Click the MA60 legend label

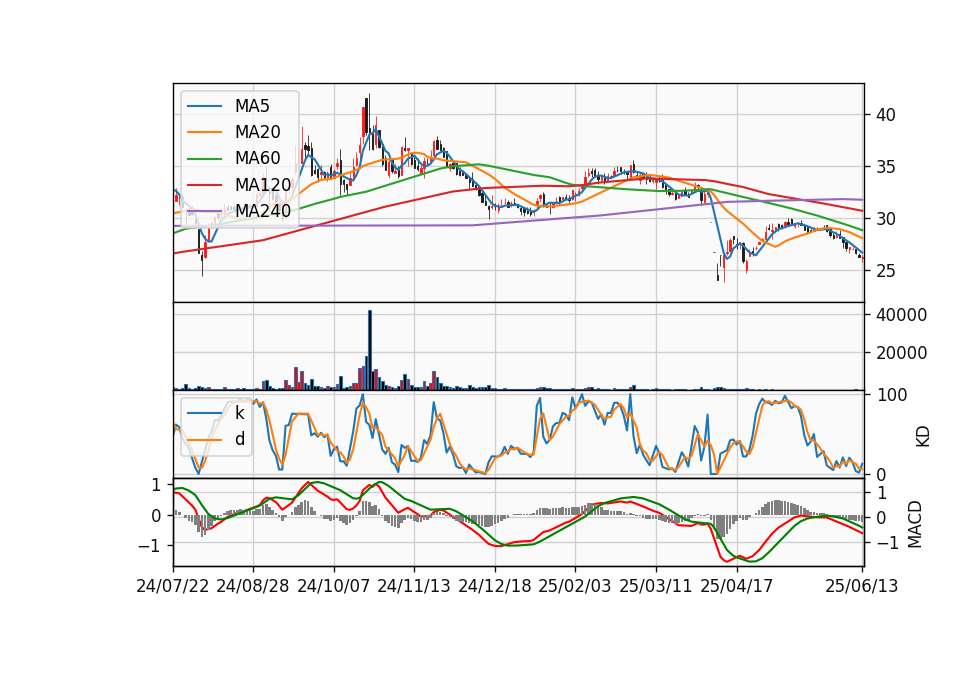click(x=257, y=158)
